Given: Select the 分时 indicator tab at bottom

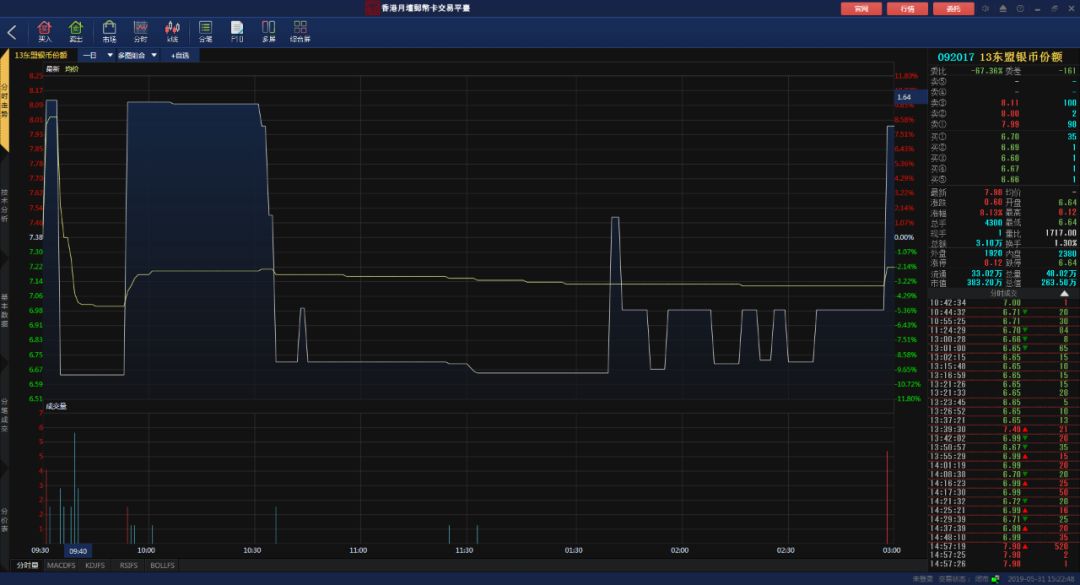Looking at the screenshot, I should click(x=28, y=565).
